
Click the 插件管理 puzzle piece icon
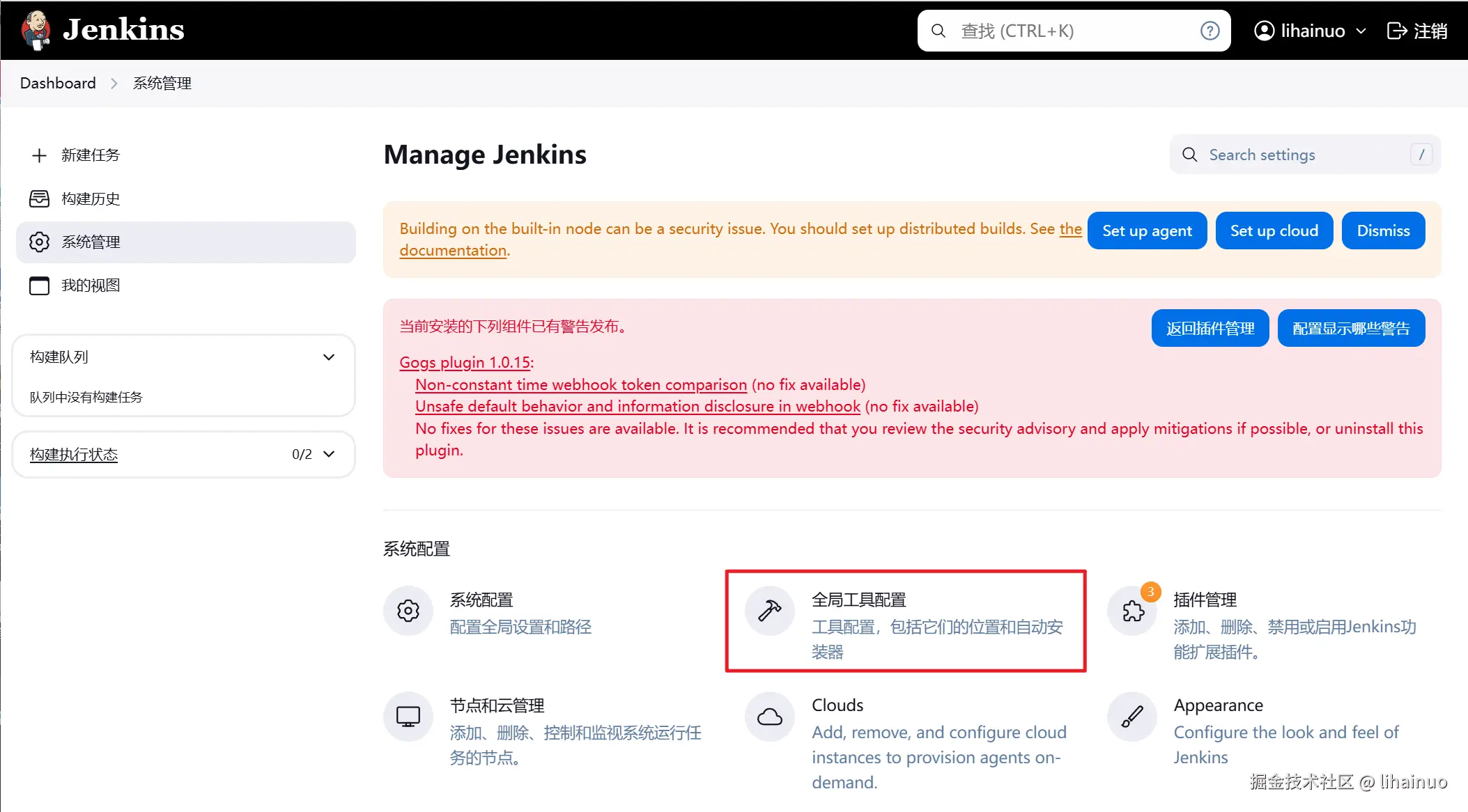(1131, 611)
